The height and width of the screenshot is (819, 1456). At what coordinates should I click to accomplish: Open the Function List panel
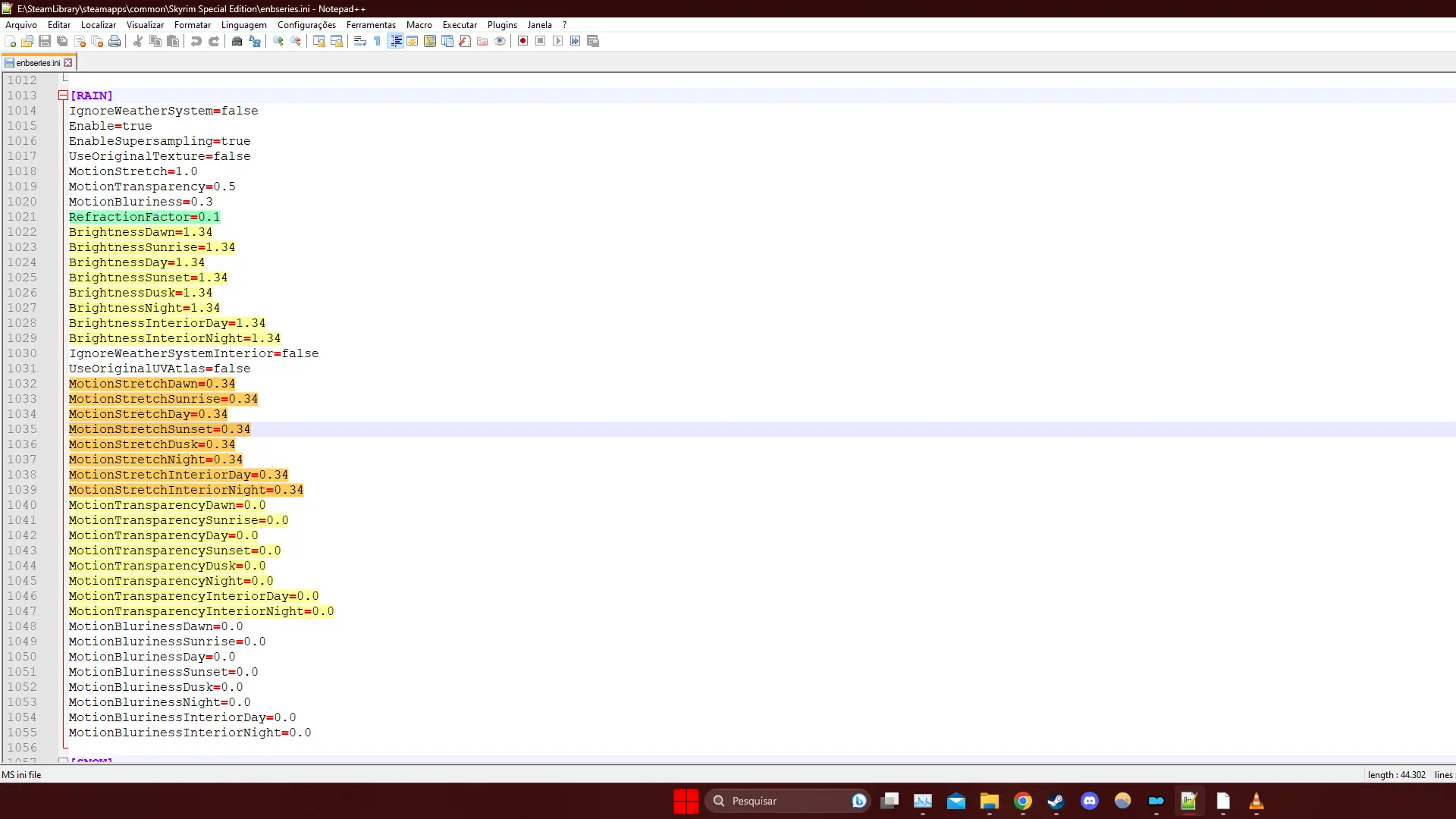click(465, 41)
